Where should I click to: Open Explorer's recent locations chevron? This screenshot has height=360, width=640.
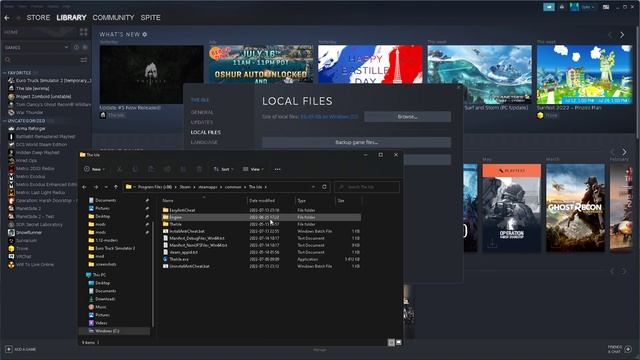[x=106, y=187]
